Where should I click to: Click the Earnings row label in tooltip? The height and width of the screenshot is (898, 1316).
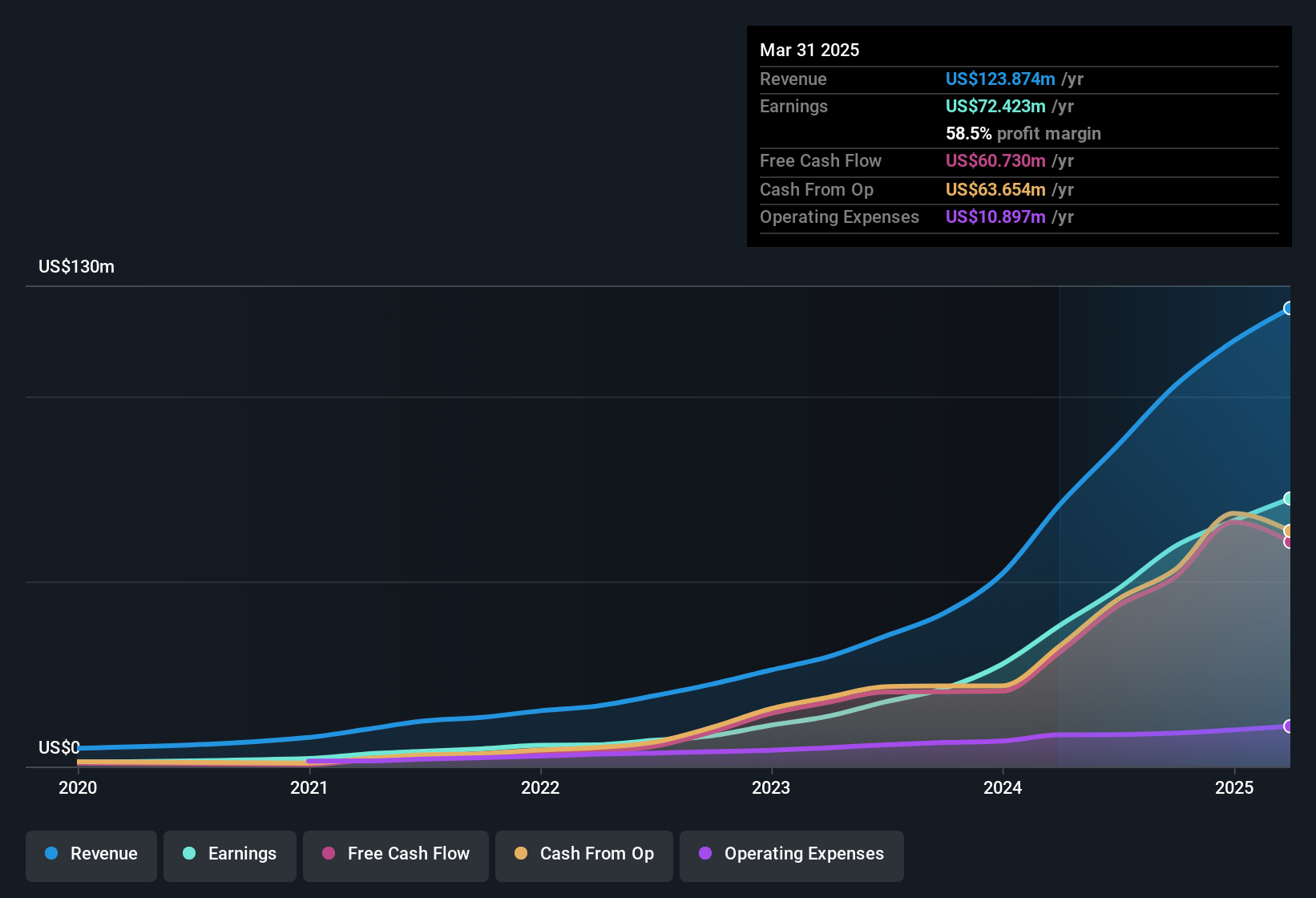(x=793, y=106)
